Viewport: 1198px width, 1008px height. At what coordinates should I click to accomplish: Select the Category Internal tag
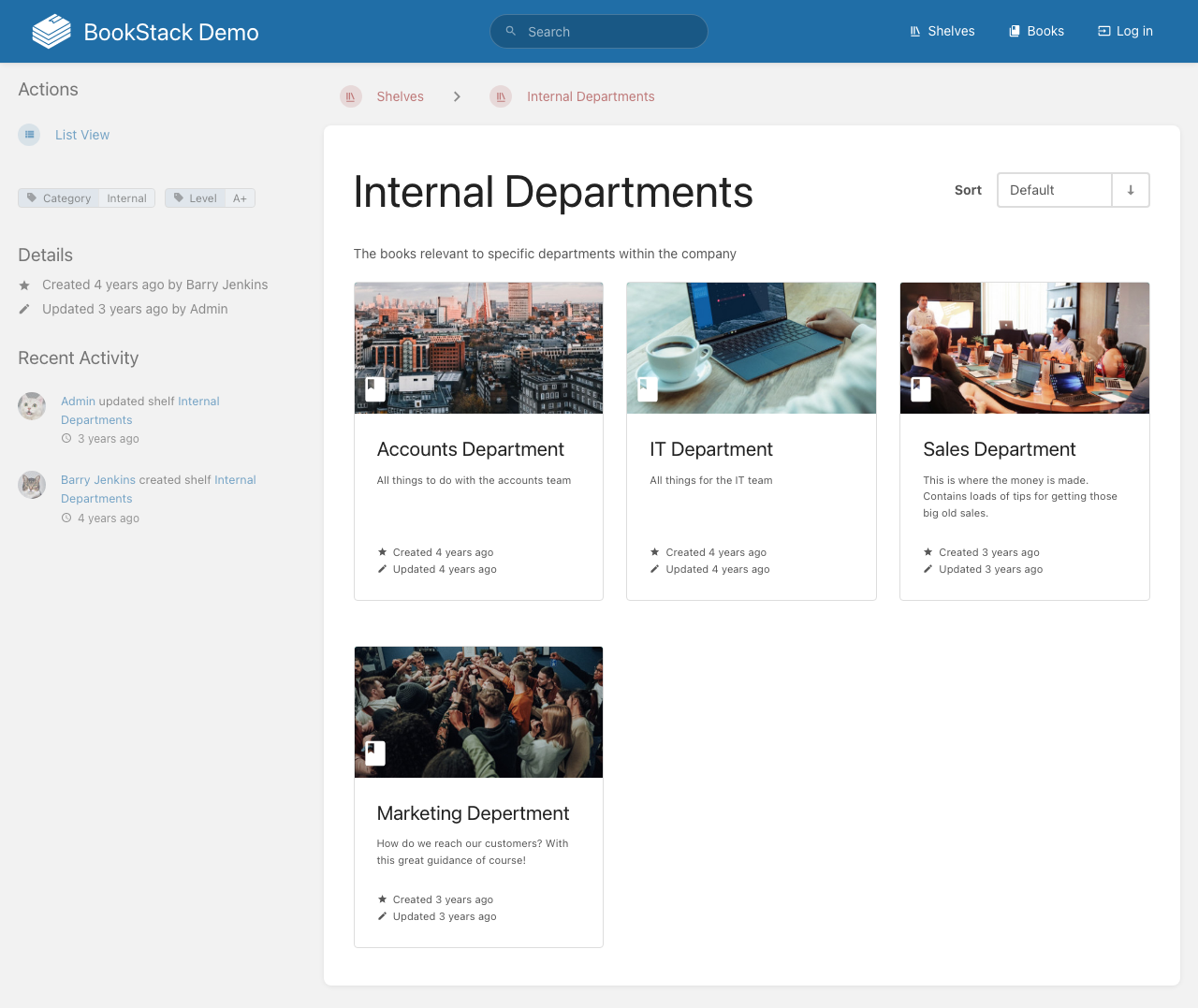pos(86,198)
